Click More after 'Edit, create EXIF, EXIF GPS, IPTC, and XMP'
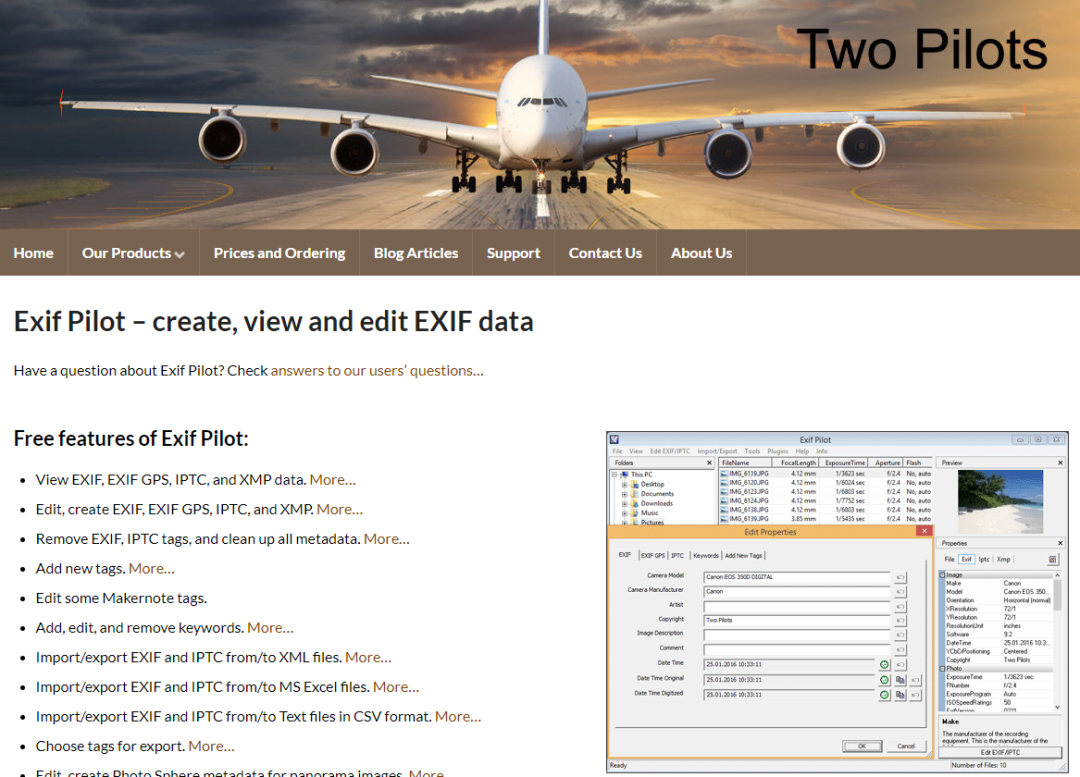Image resolution: width=1080 pixels, height=777 pixels. click(340, 509)
